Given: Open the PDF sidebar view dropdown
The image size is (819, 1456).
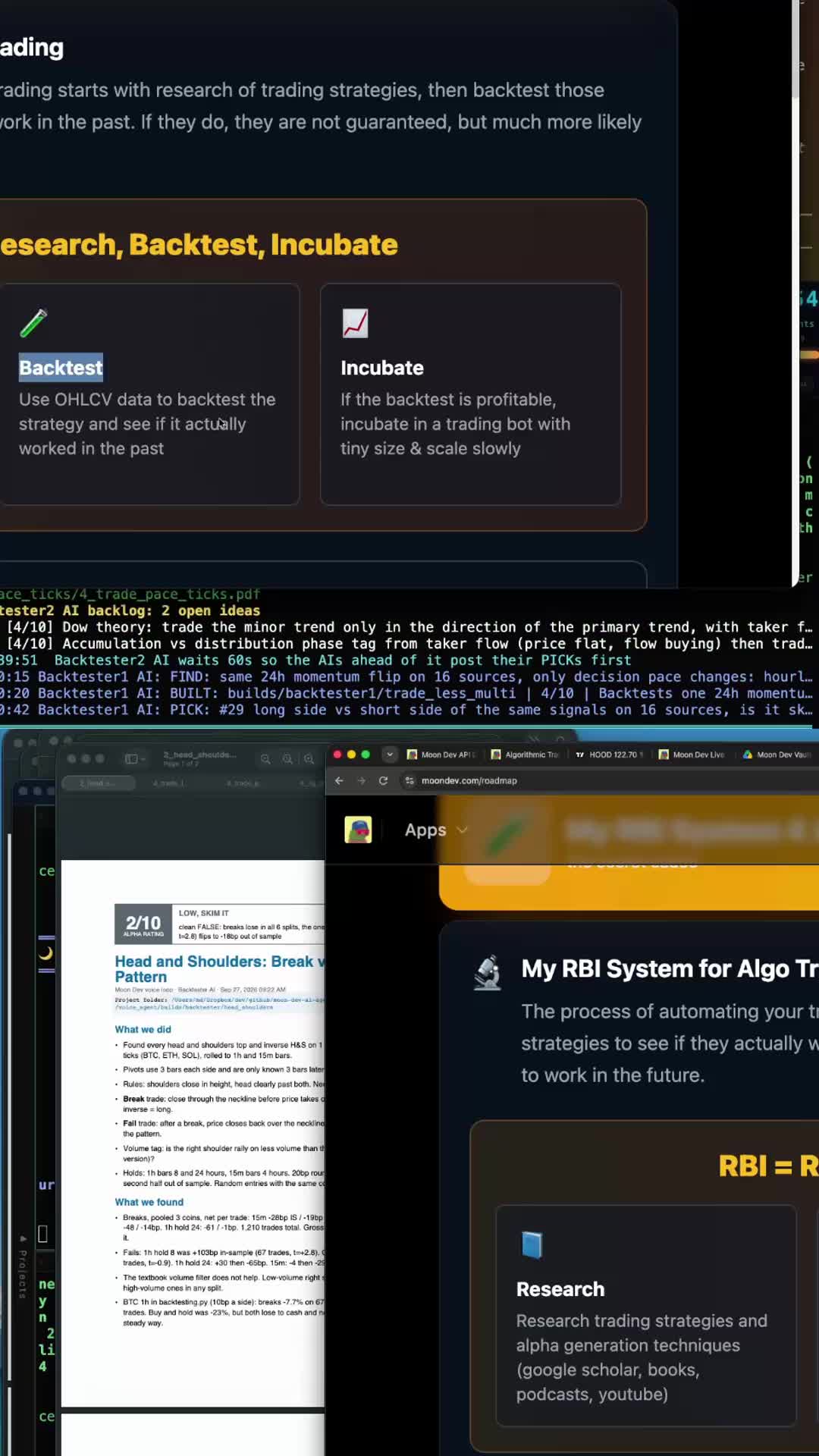Looking at the screenshot, I should [x=135, y=758].
